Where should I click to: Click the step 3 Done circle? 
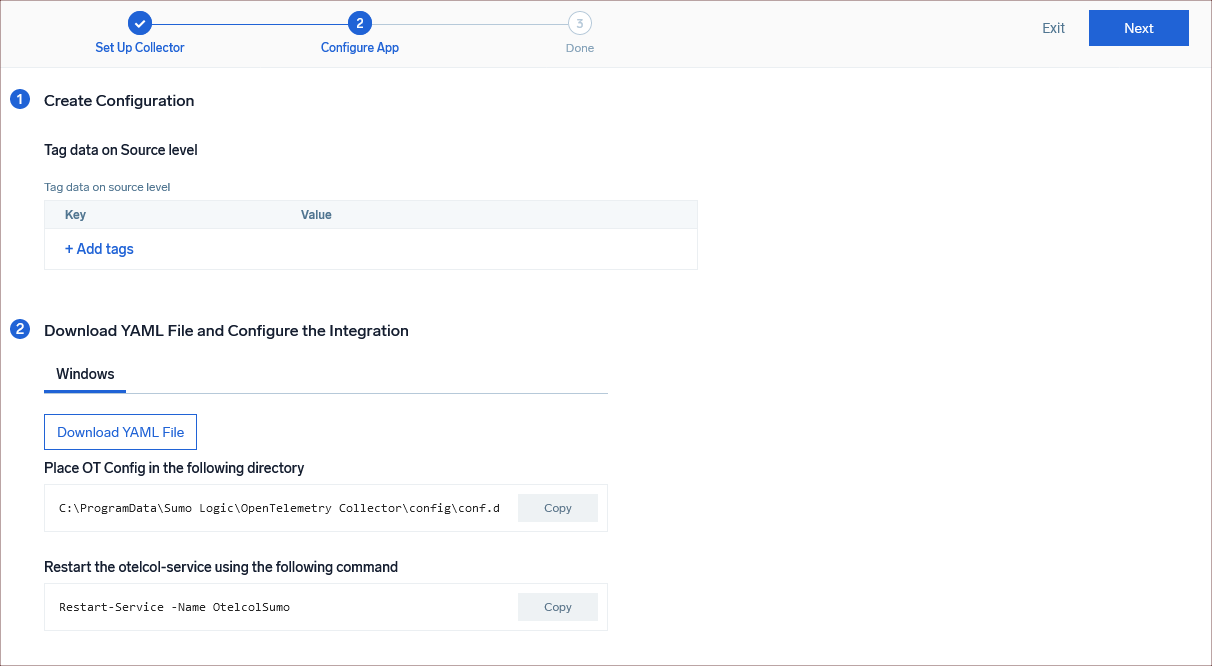[580, 22]
